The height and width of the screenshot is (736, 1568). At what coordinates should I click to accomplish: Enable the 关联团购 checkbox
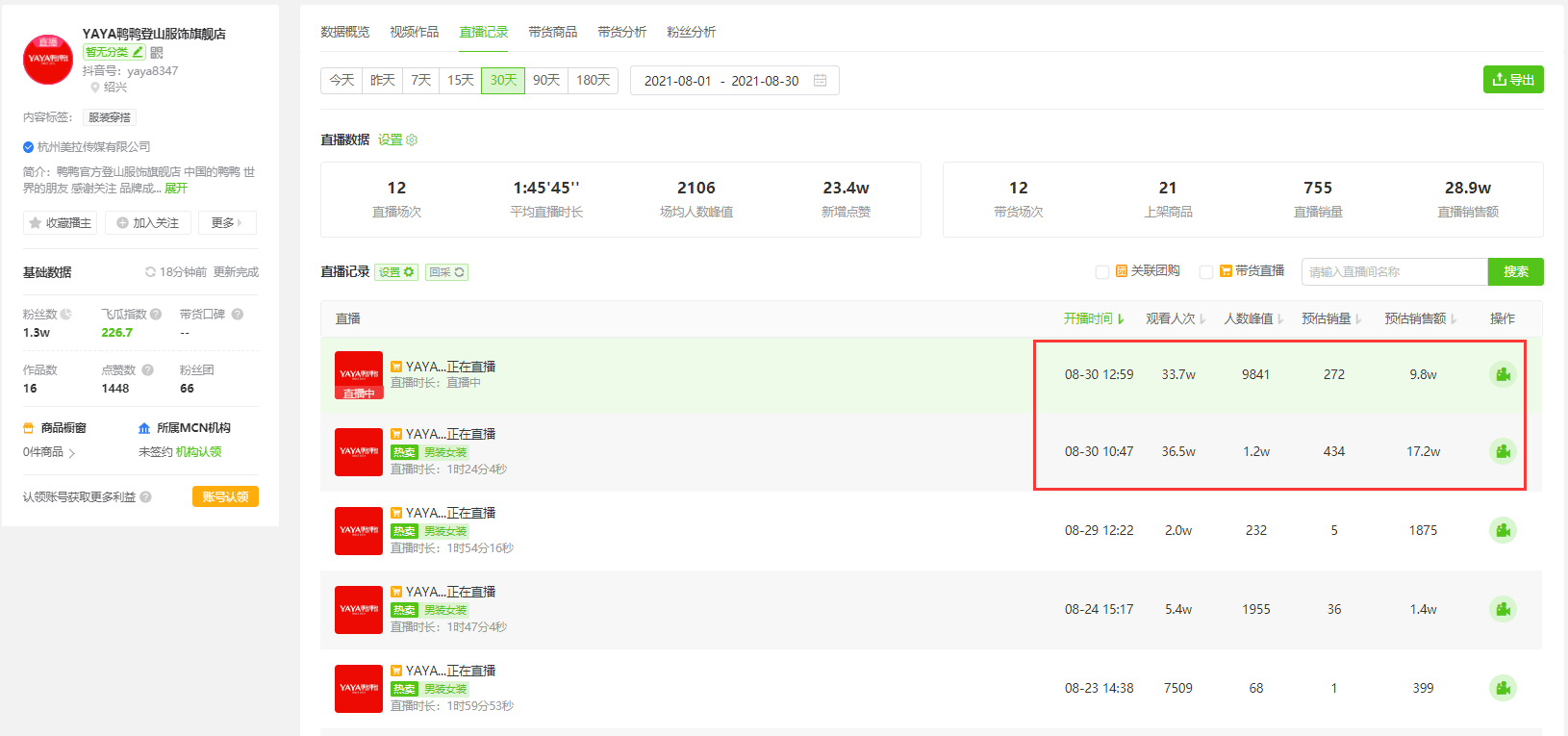1102,272
